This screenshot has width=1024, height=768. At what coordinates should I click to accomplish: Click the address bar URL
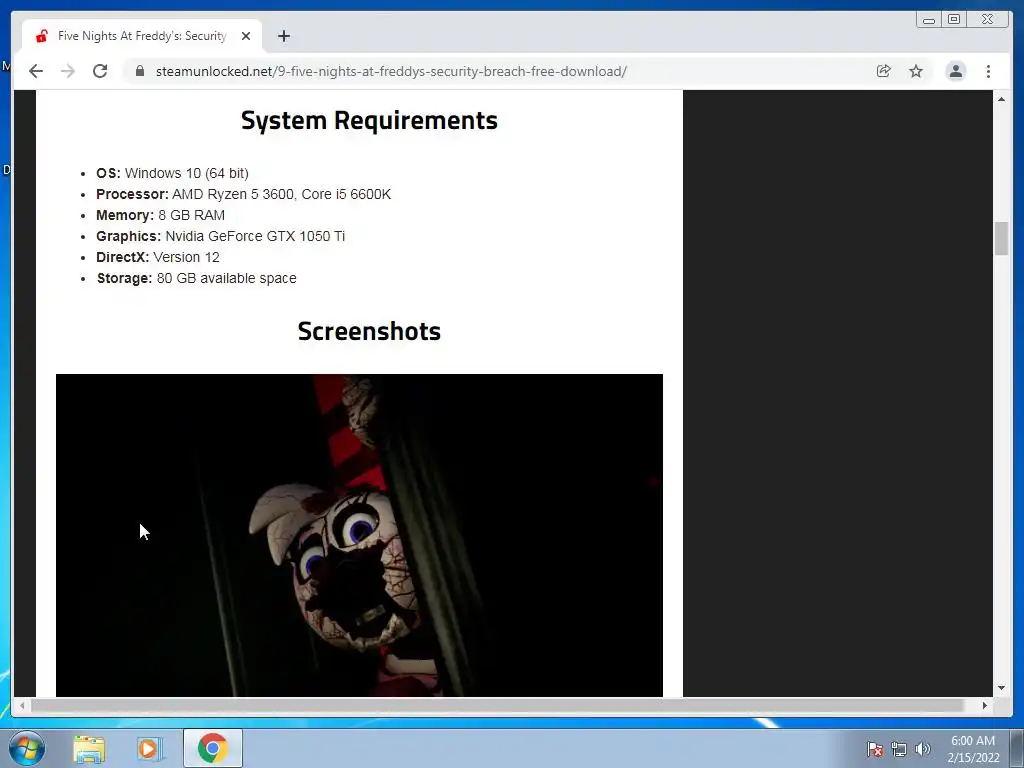391,71
